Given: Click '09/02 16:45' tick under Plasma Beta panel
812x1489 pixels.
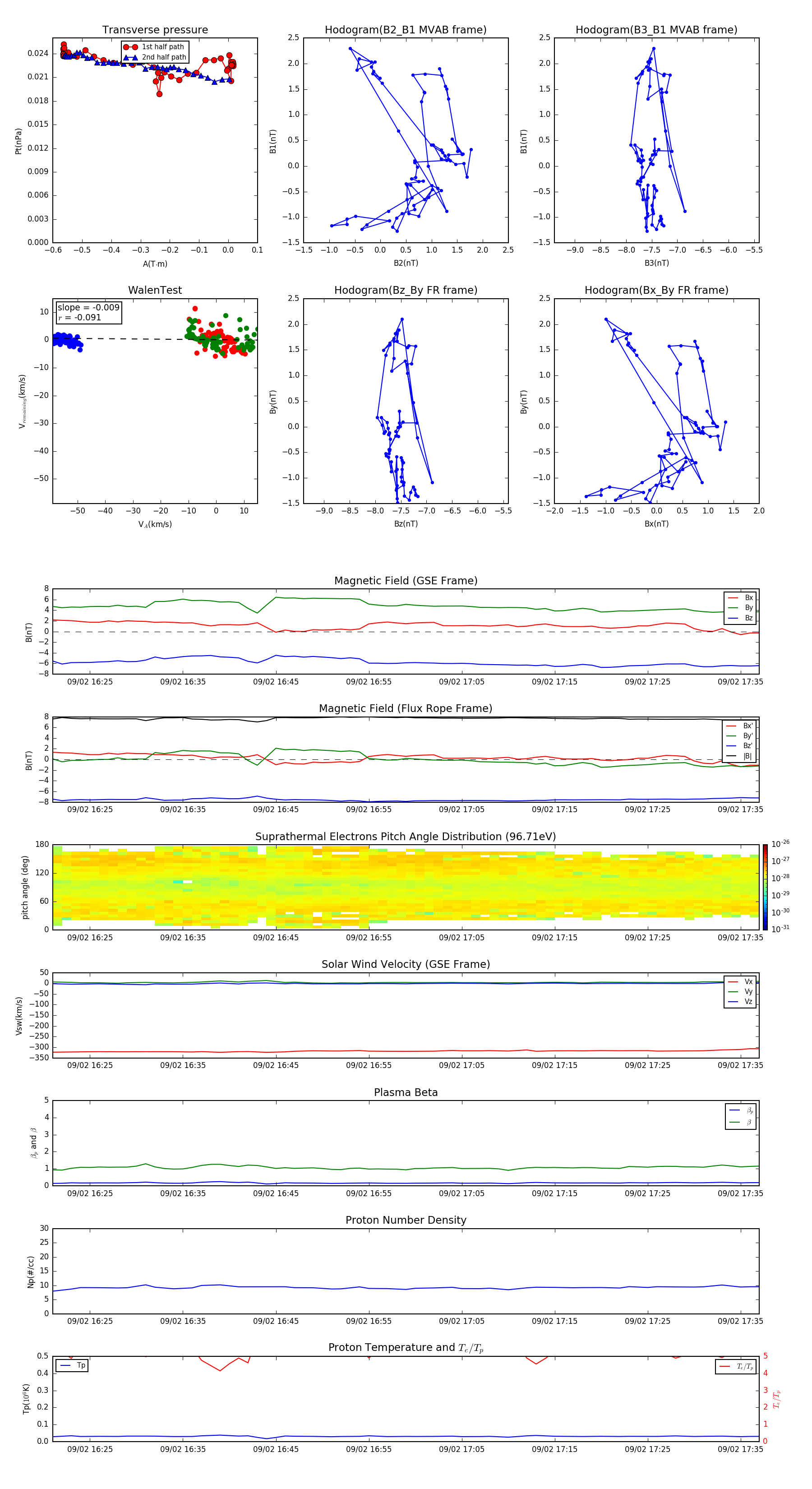Looking at the screenshot, I should pos(276,1193).
